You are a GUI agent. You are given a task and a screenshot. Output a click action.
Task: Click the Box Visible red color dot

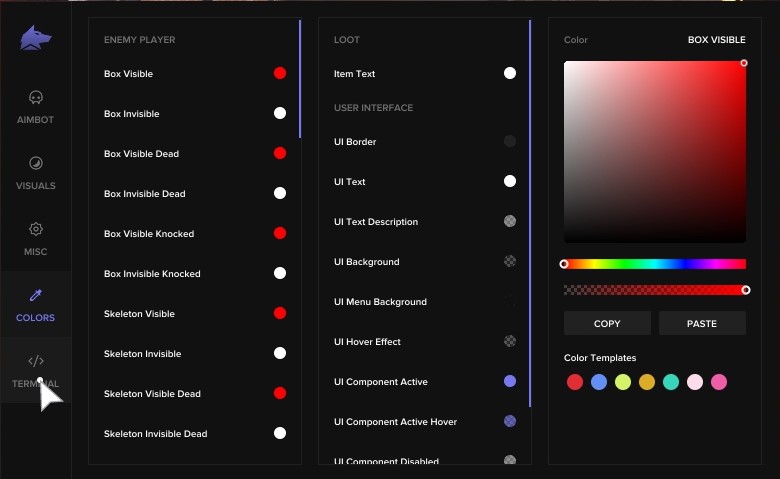tap(280, 73)
